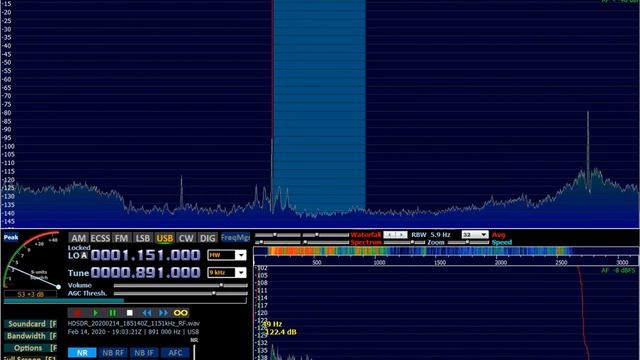
Task: Toggle NR noise reduction
Action: 82,353
